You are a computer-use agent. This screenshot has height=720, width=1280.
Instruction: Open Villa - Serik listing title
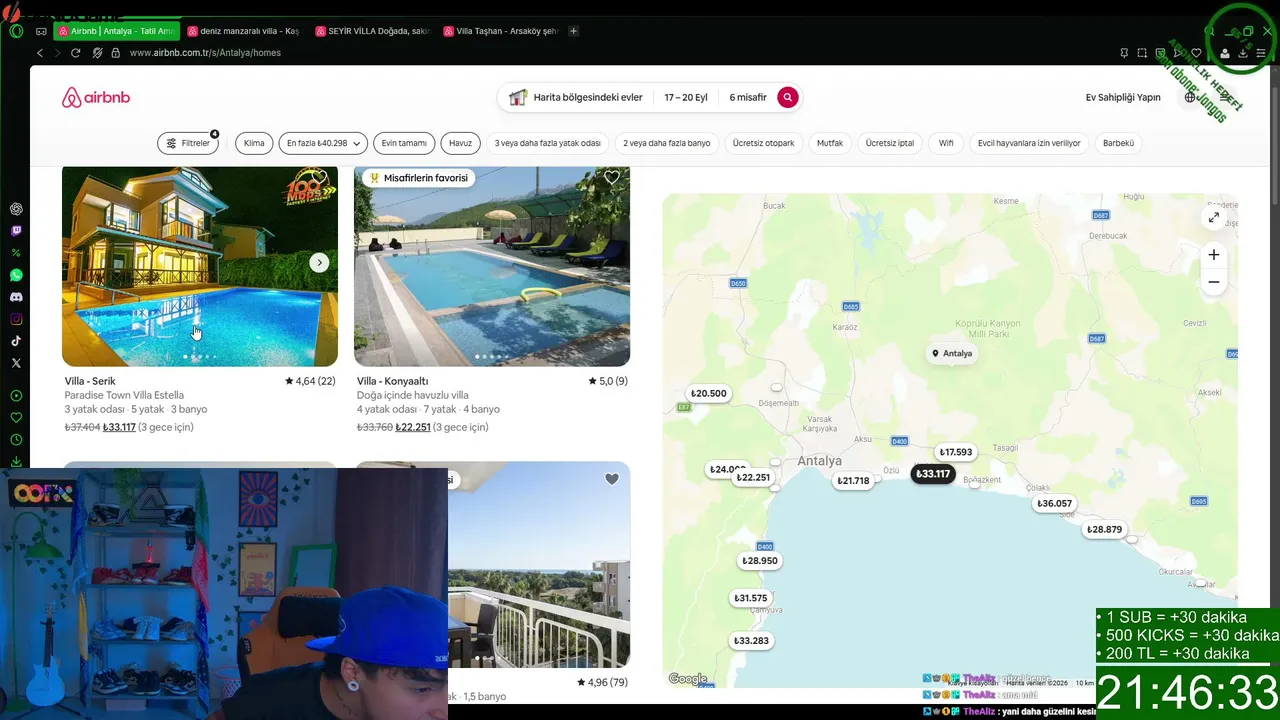pyautogui.click(x=90, y=381)
